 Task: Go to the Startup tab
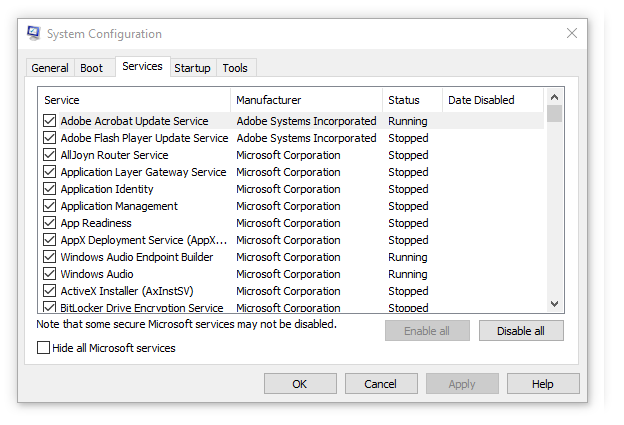pos(192,68)
